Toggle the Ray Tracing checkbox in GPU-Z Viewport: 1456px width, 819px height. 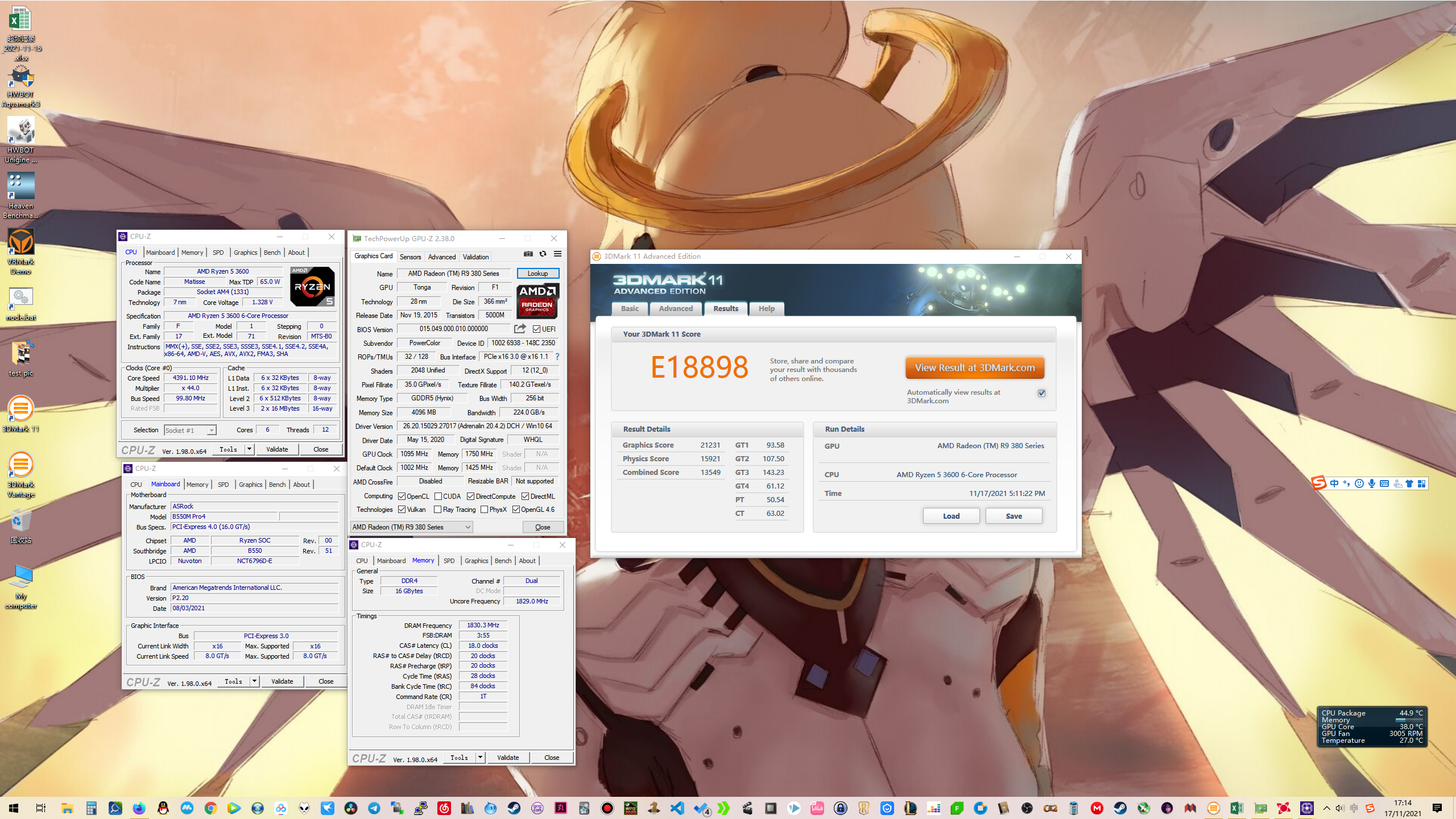(x=437, y=509)
